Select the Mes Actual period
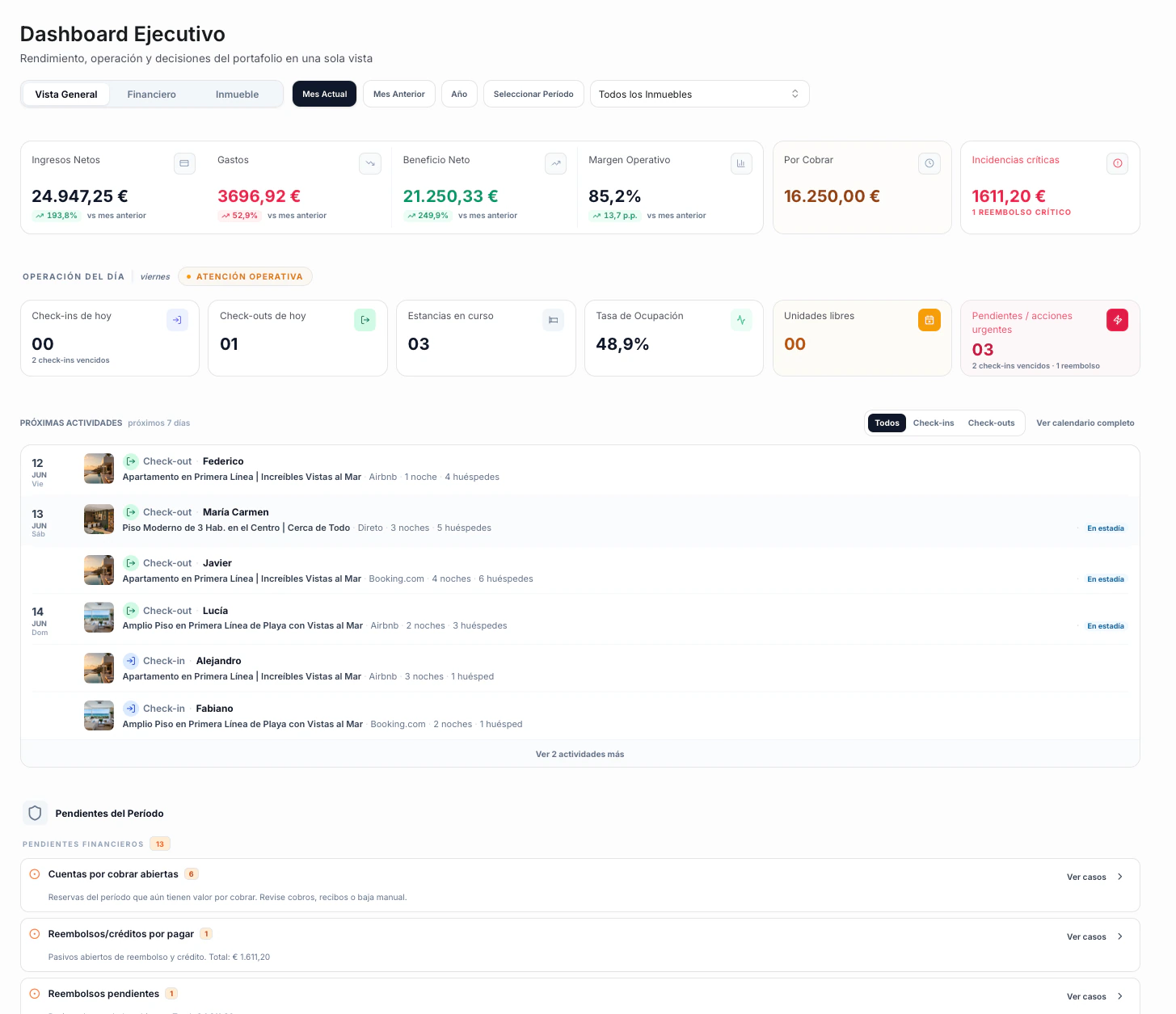Screen dimensions: 1176x1014 click(324, 94)
